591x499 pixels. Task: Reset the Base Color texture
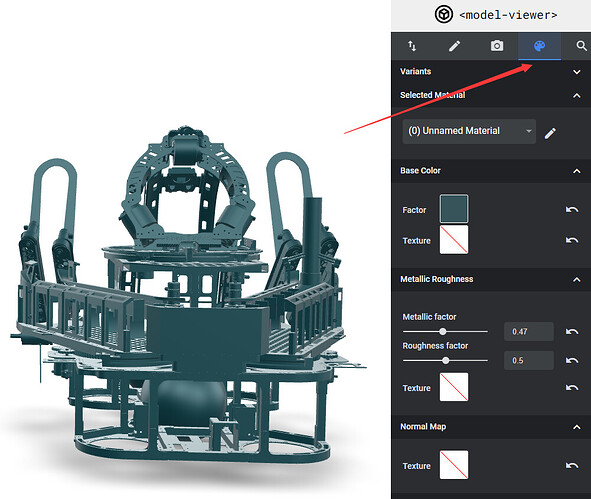tap(572, 240)
